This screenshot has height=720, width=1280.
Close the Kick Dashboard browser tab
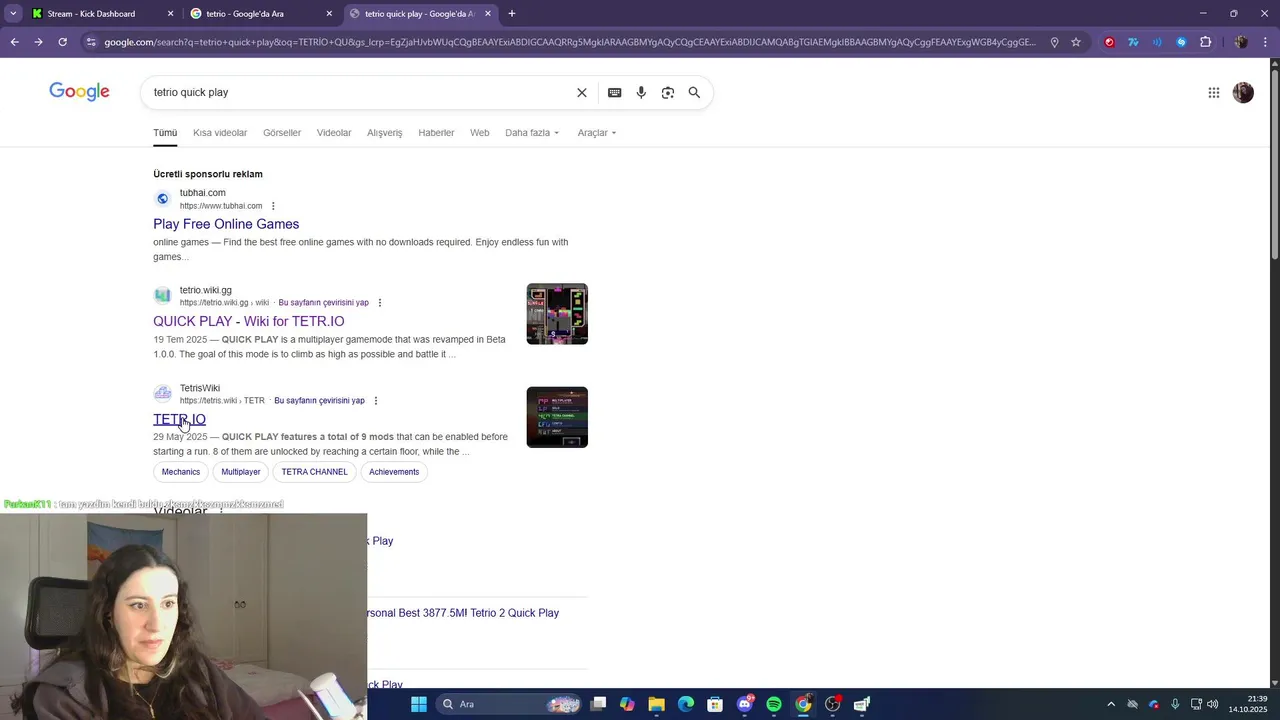coord(170,14)
